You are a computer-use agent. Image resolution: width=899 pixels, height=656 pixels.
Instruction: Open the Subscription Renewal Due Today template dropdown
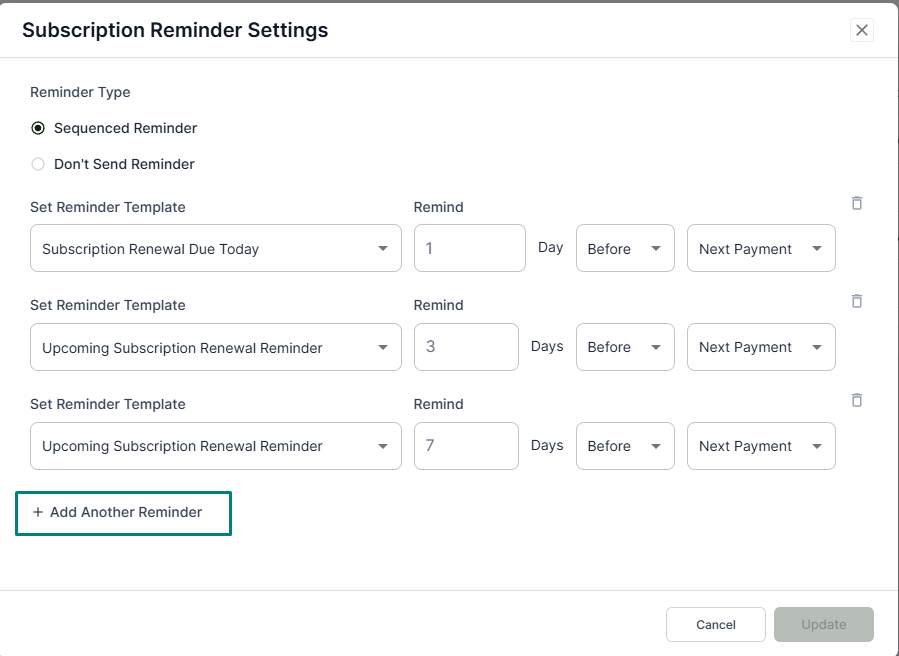(x=215, y=249)
